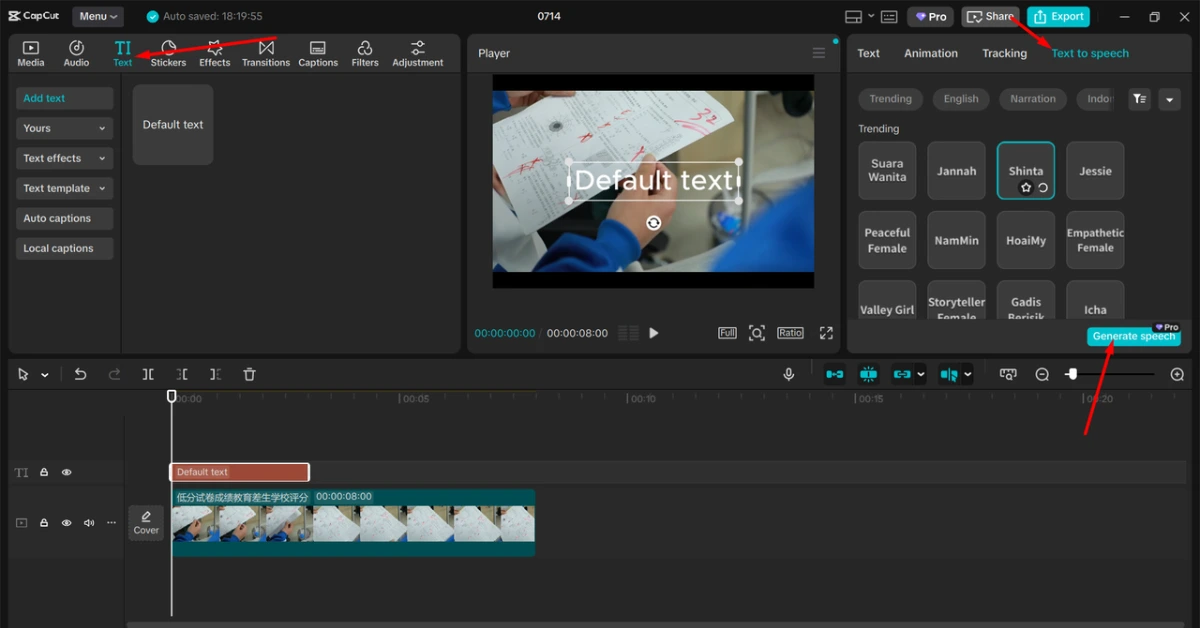Click the record voiceover microphone icon
This screenshot has width=1200, height=628.
789,374
